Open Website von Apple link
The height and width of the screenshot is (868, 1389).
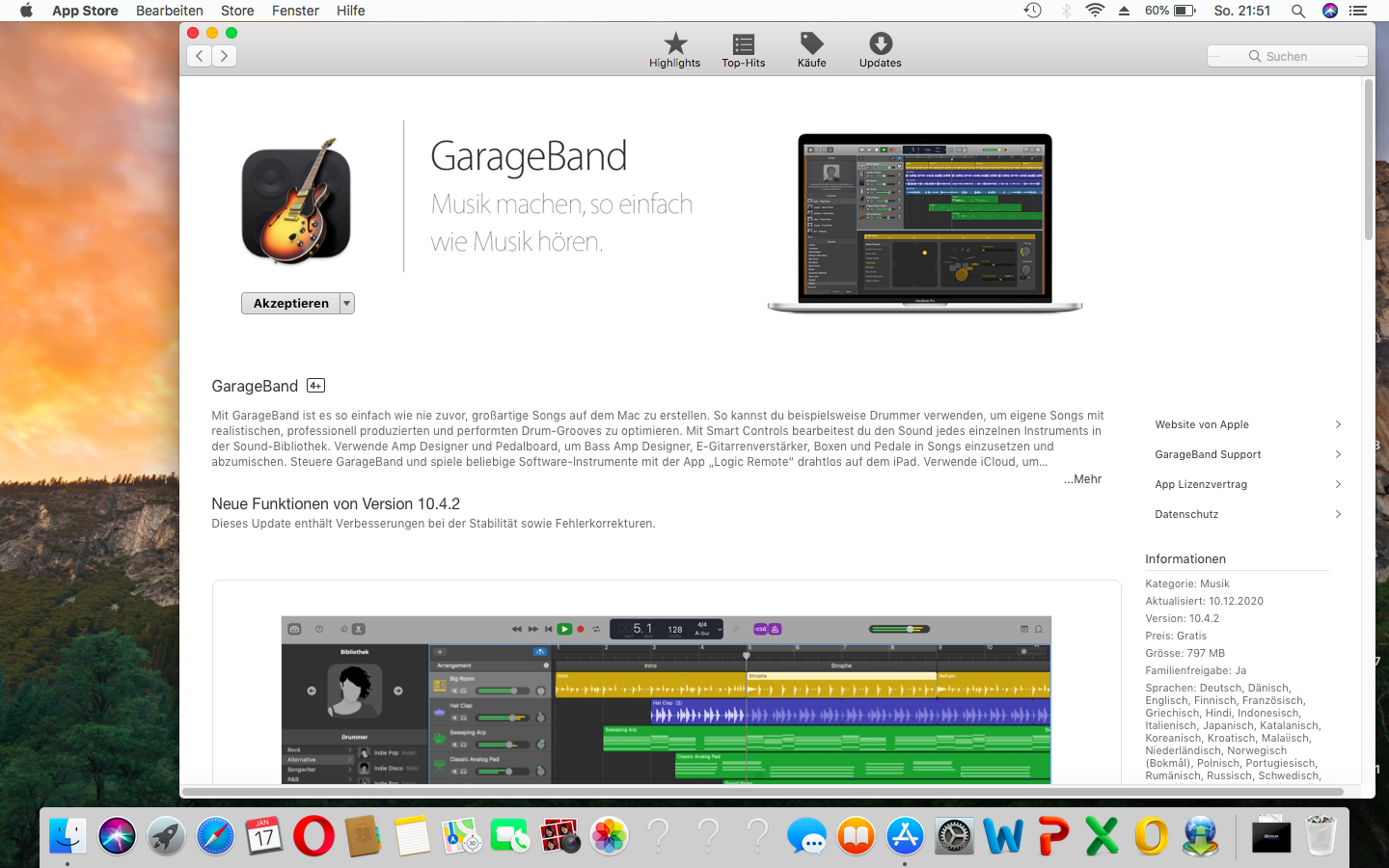coord(1246,424)
